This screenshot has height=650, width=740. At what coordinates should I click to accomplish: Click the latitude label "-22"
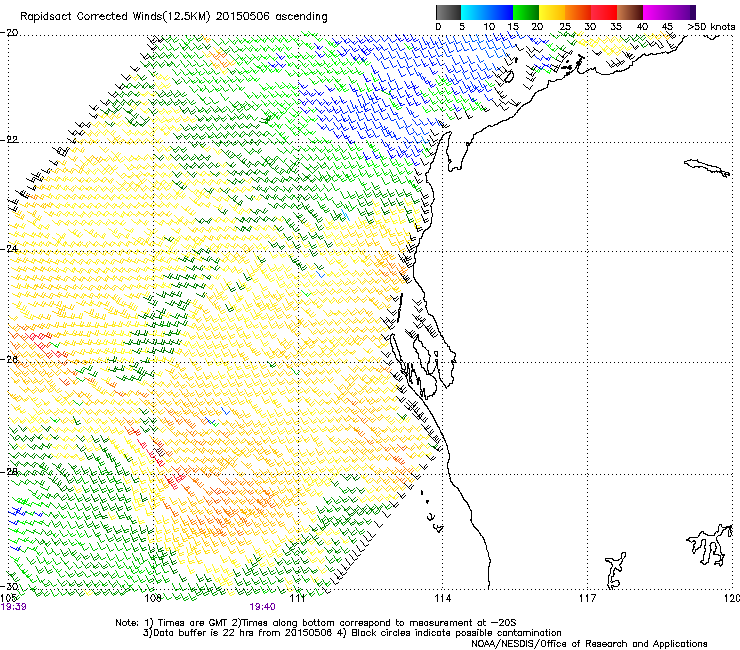point(9,140)
